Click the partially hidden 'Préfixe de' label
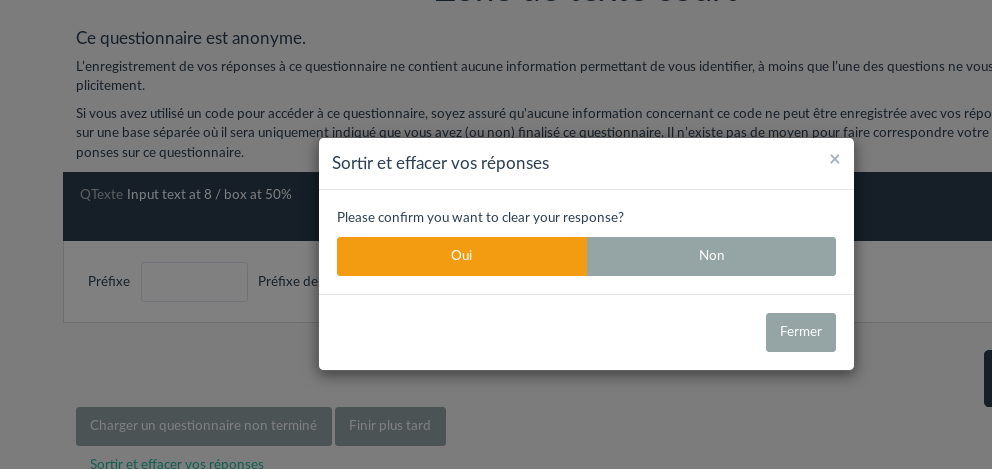Image resolution: width=992 pixels, height=469 pixels. click(288, 282)
